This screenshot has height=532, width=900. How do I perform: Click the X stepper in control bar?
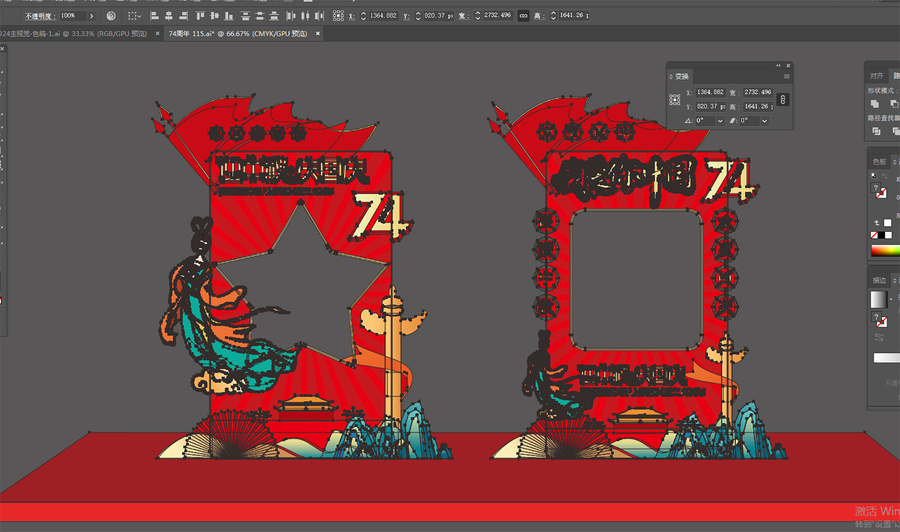pyautogui.click(x=363, y=16)
